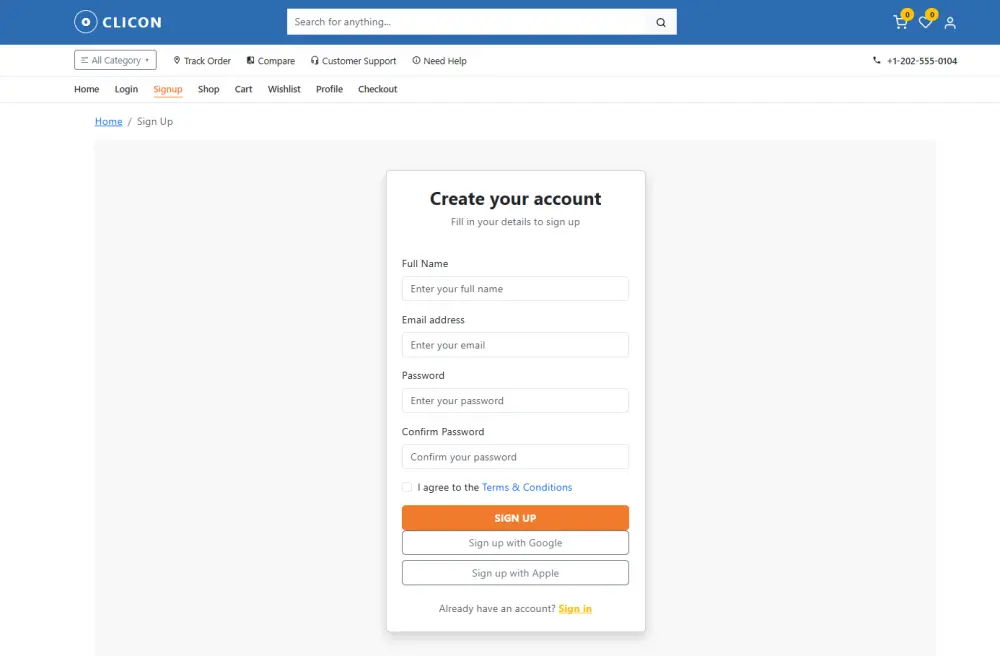Click the search magnifier icon

point(661,22)
